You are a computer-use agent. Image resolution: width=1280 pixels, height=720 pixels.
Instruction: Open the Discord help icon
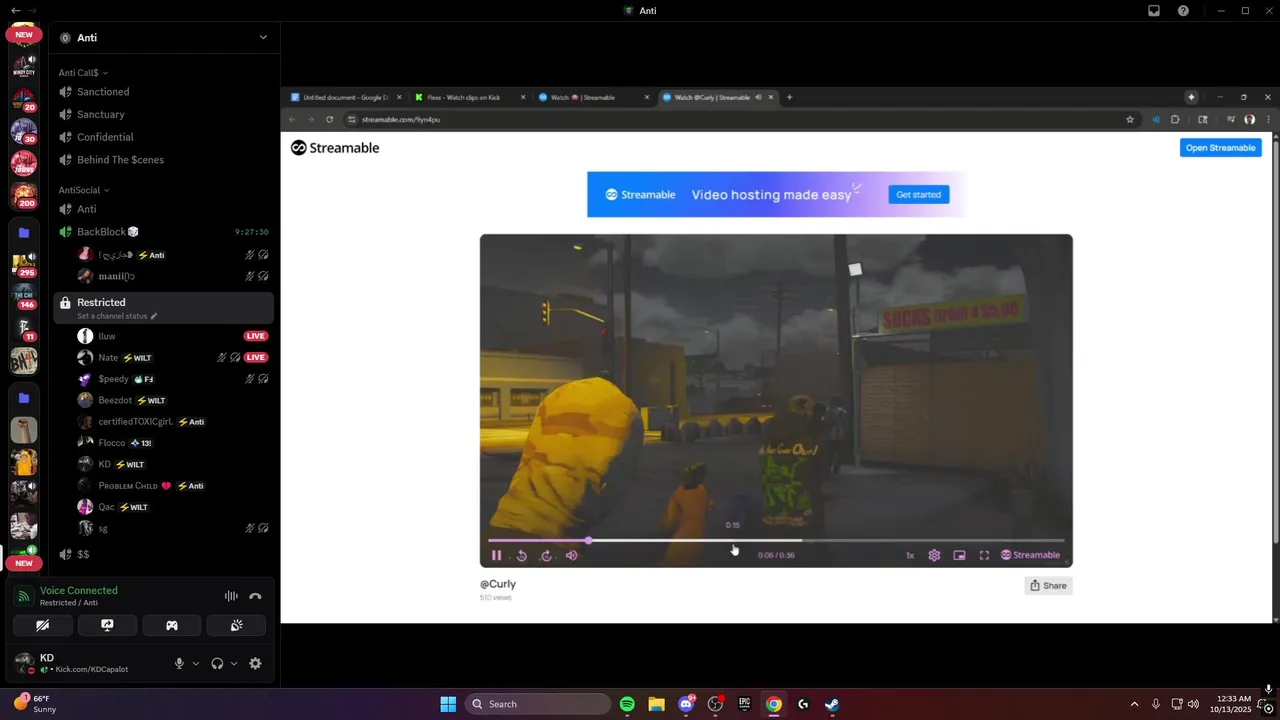(1184, 11)
